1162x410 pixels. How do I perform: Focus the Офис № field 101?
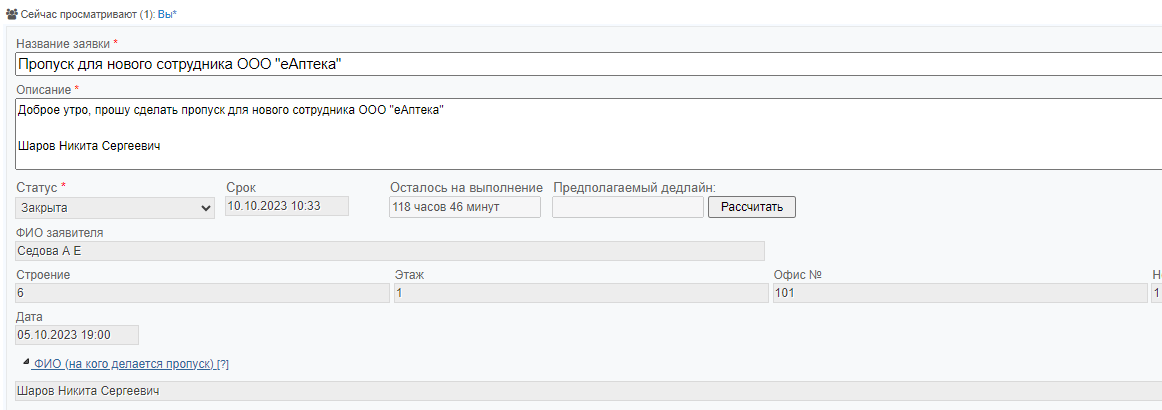pos(960,294)
